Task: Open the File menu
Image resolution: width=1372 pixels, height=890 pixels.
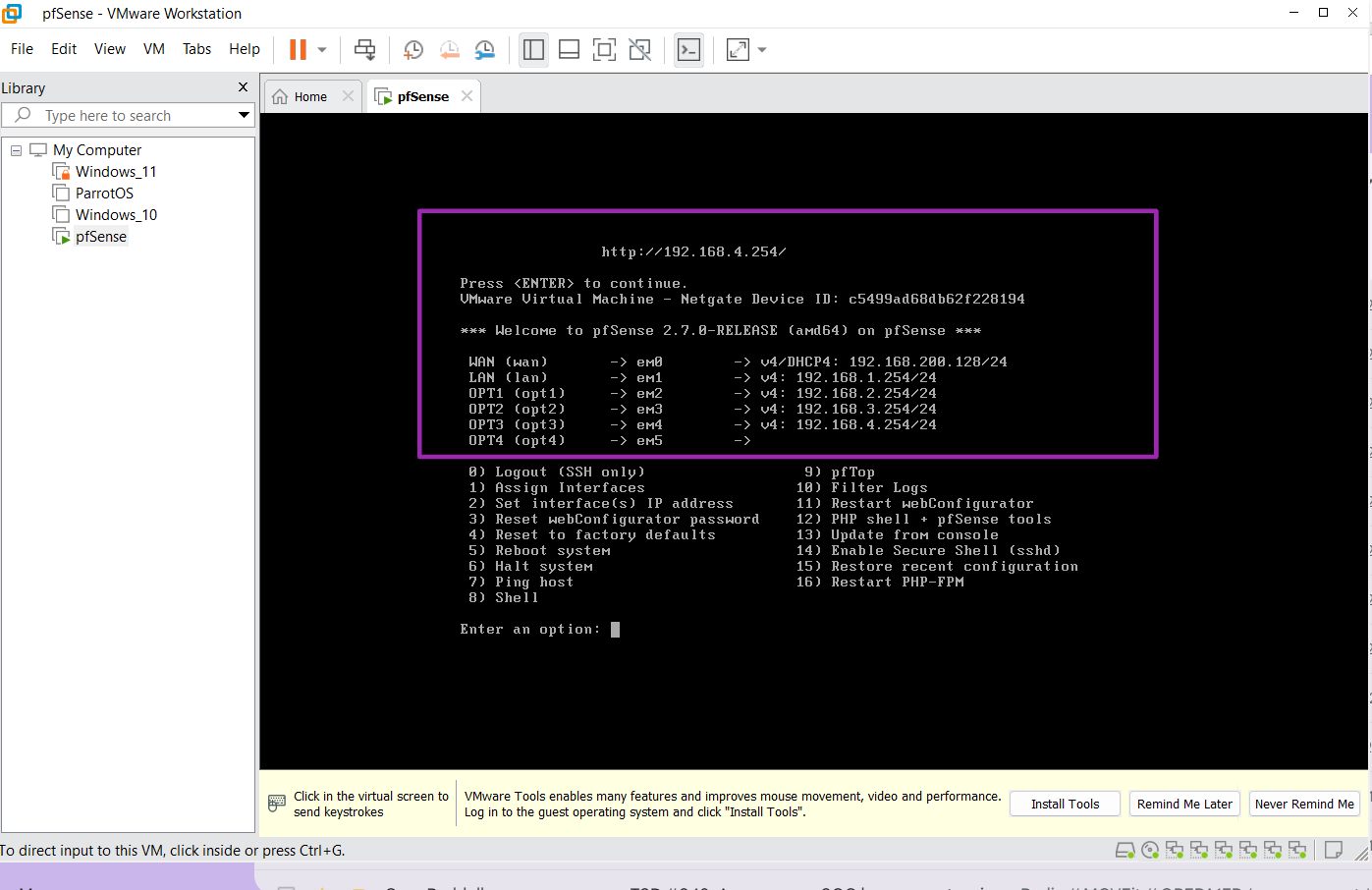Action: [22, 49]
